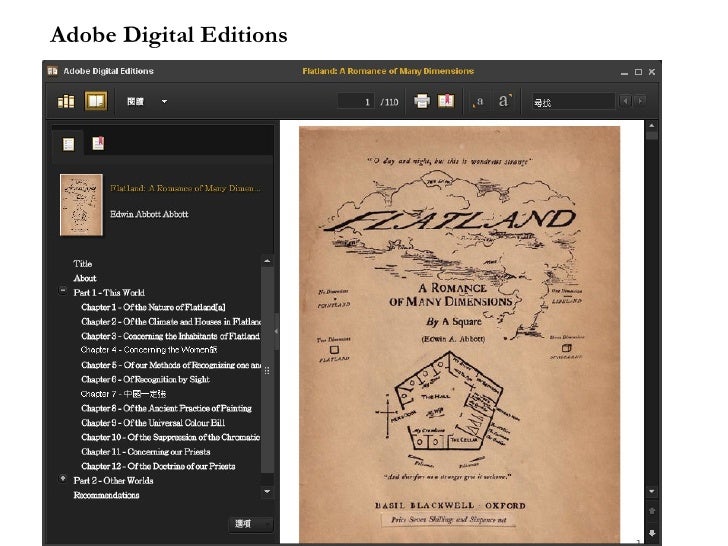
Task: Open the About entry in contents
Action: tap(85, 278)
